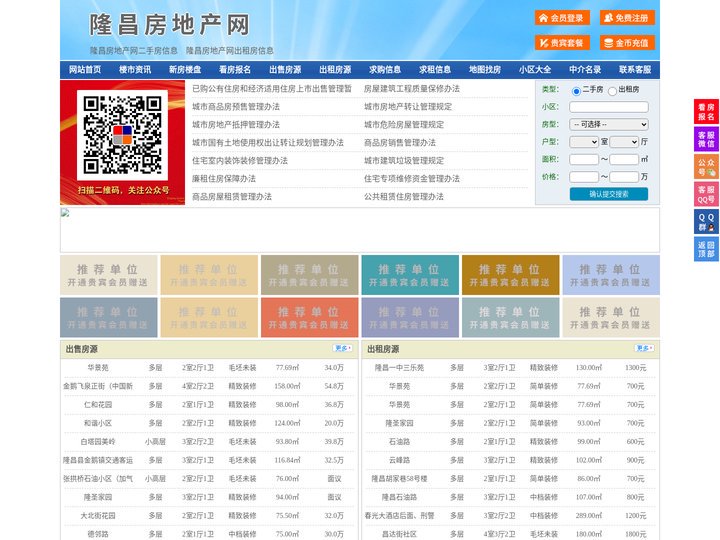The image size is (720, 540).
Task: Open 云峰路 rental listing
Action: pos(399,460)
